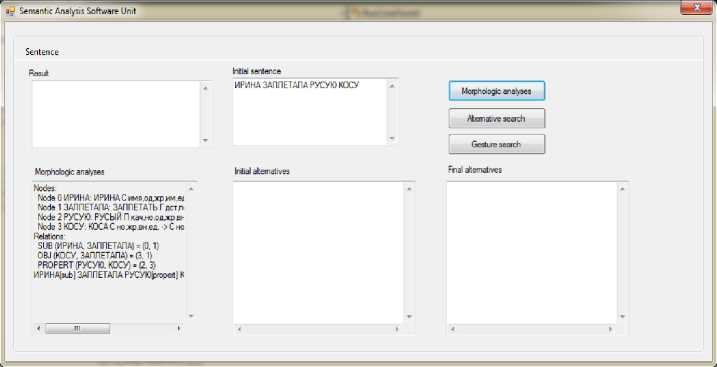Click left arrow of Initial alternatives horizontal scrollbar
Viewport: 717px width, 367px height.
pyautogui.click(x=239, y=329)
